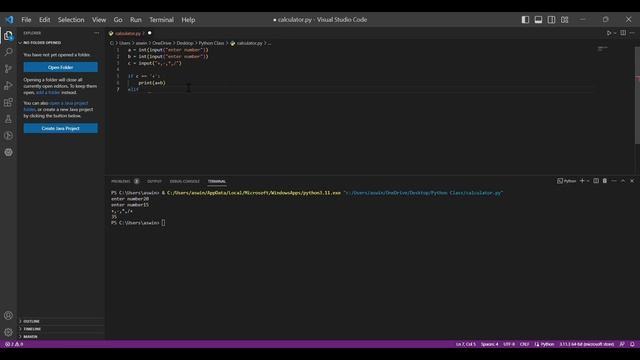Image resolution: width=640 pixels, height=360 pixels.
Task: Click the VS Code logo icon
Action: (x=9, y=20)
